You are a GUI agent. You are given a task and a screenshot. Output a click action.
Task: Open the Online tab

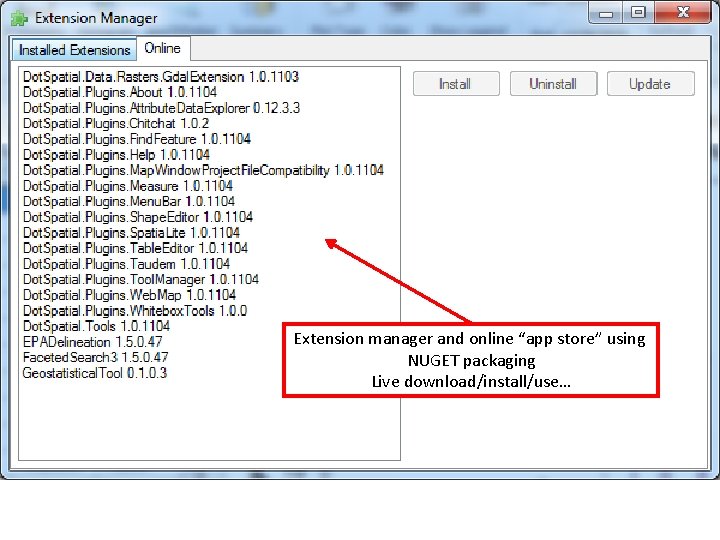(163, 48)
